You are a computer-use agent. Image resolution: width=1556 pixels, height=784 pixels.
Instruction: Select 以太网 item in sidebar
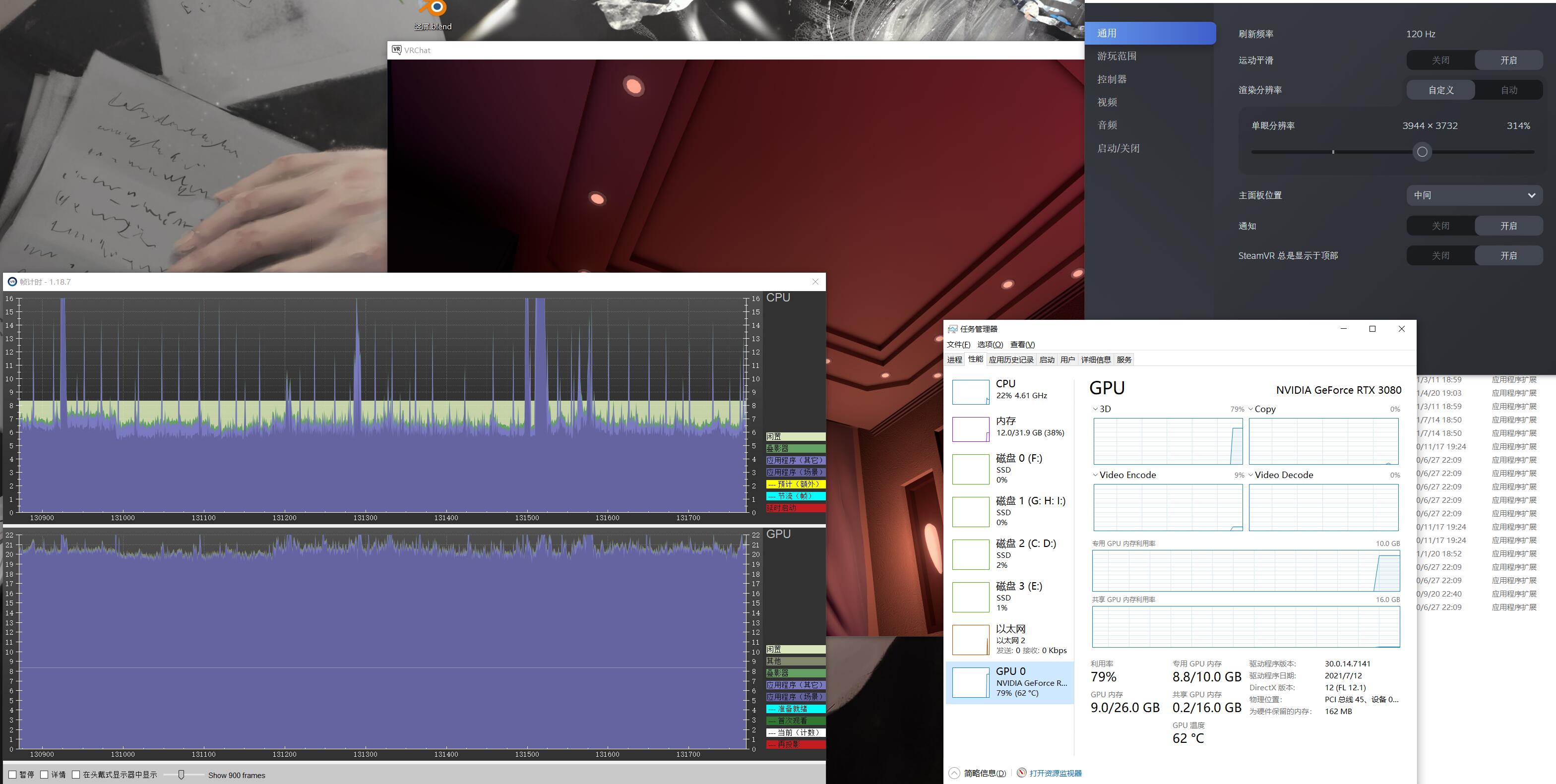1010,639
